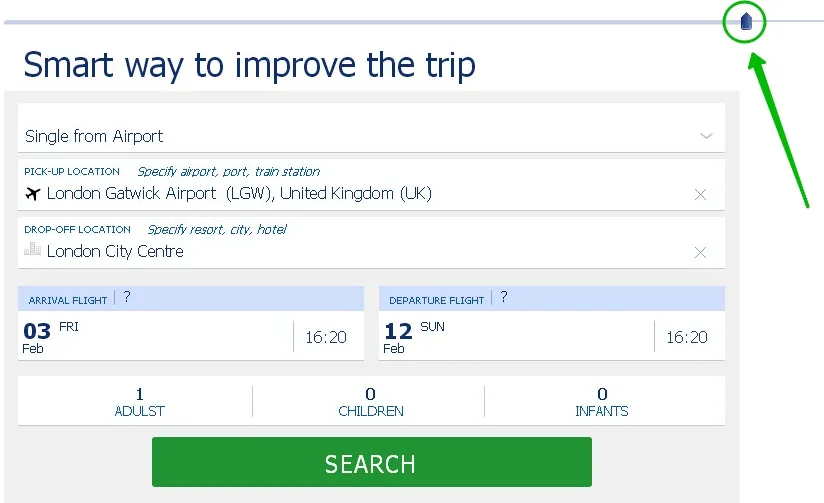Click the Arrival Flight header label

pyautogui.click(x=66, y=300)
